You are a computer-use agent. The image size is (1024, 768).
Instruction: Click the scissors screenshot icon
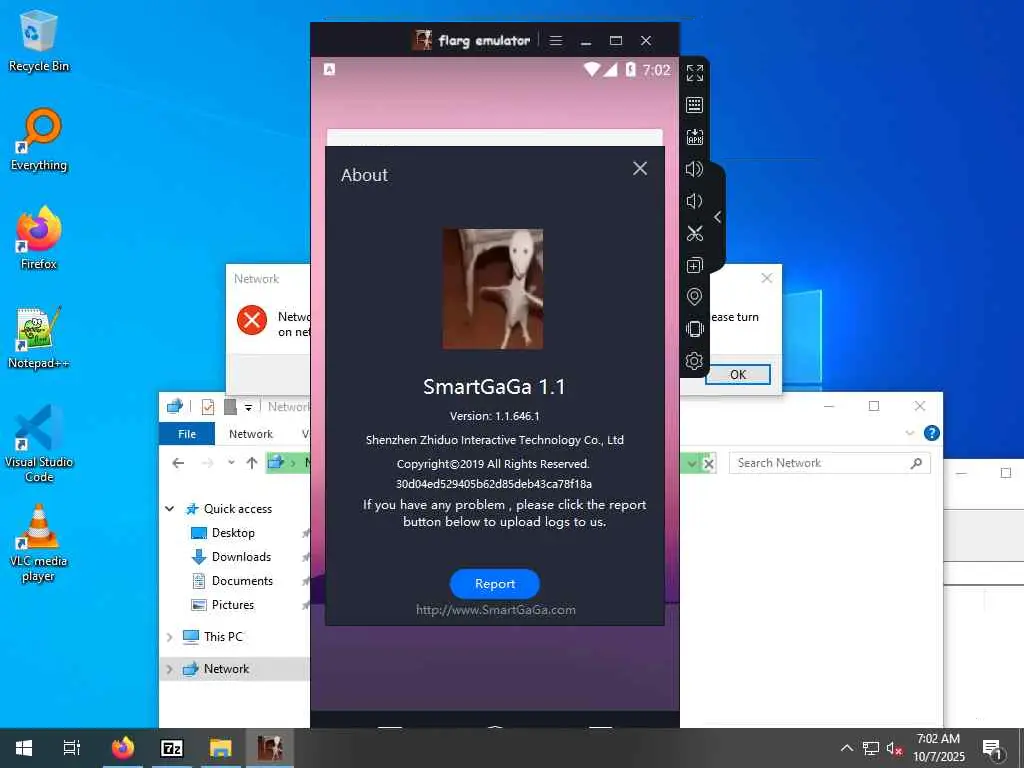694,233
